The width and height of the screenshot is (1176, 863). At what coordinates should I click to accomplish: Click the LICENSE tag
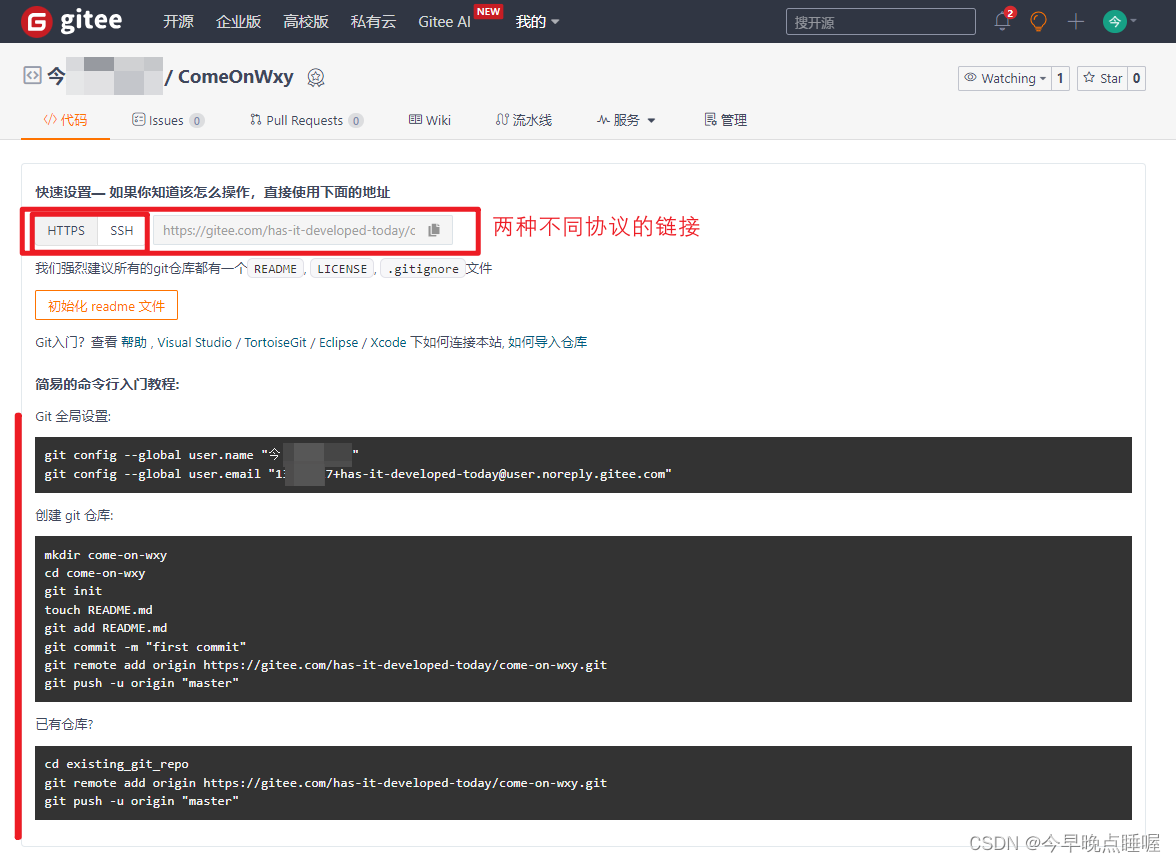[x=342, y=269]
